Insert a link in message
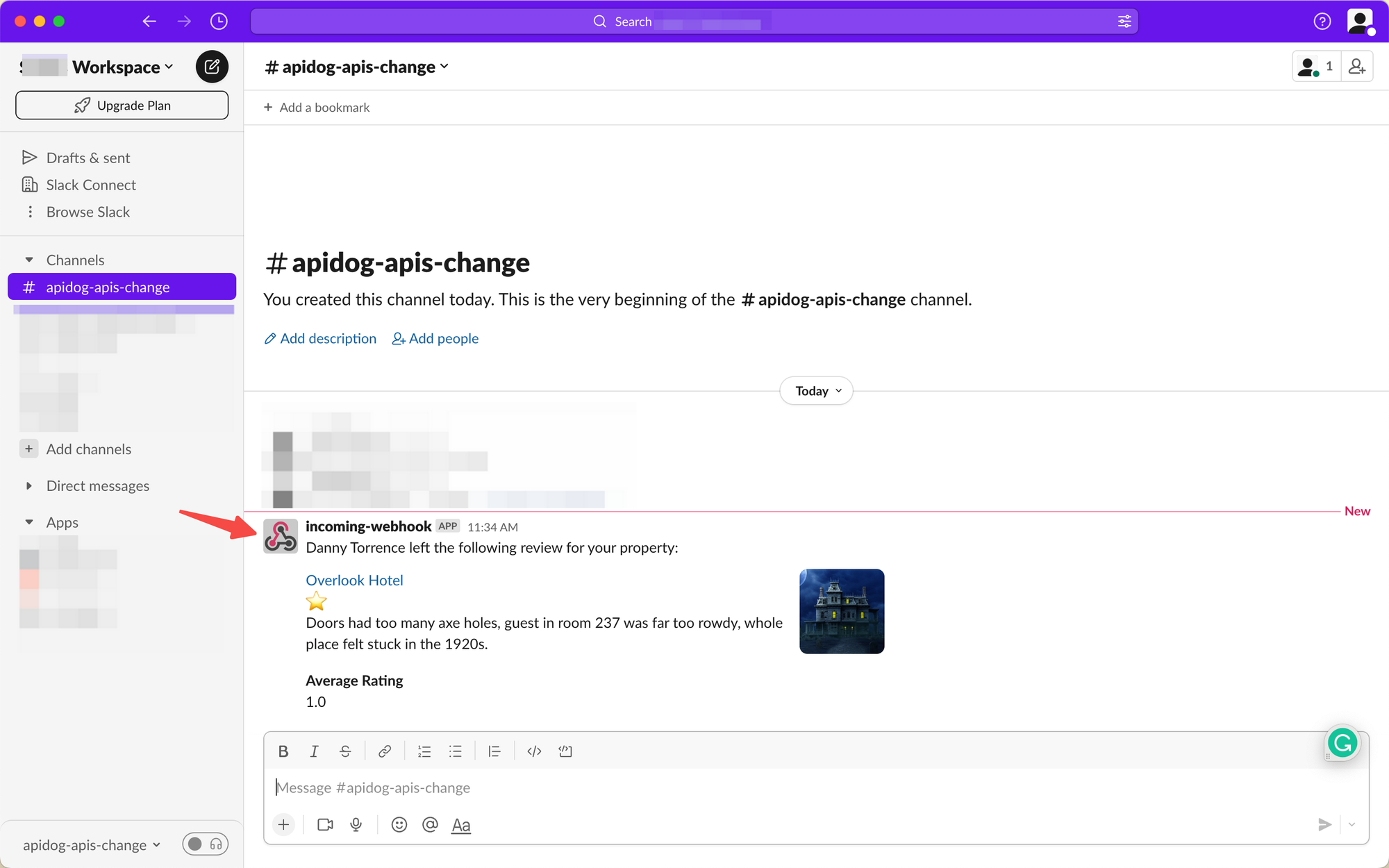The image size is (1389, 868). 385,751
